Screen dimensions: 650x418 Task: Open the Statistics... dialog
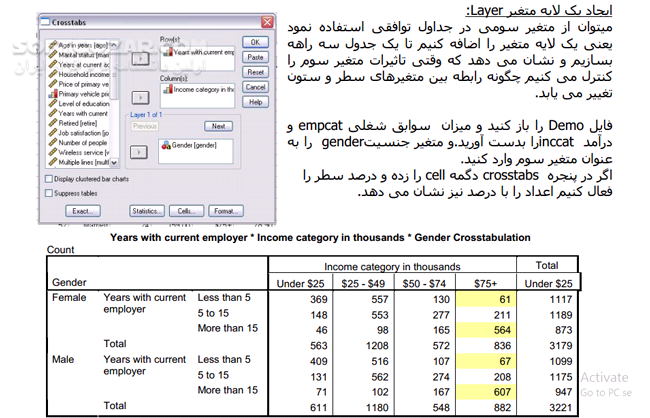[147, 211]
